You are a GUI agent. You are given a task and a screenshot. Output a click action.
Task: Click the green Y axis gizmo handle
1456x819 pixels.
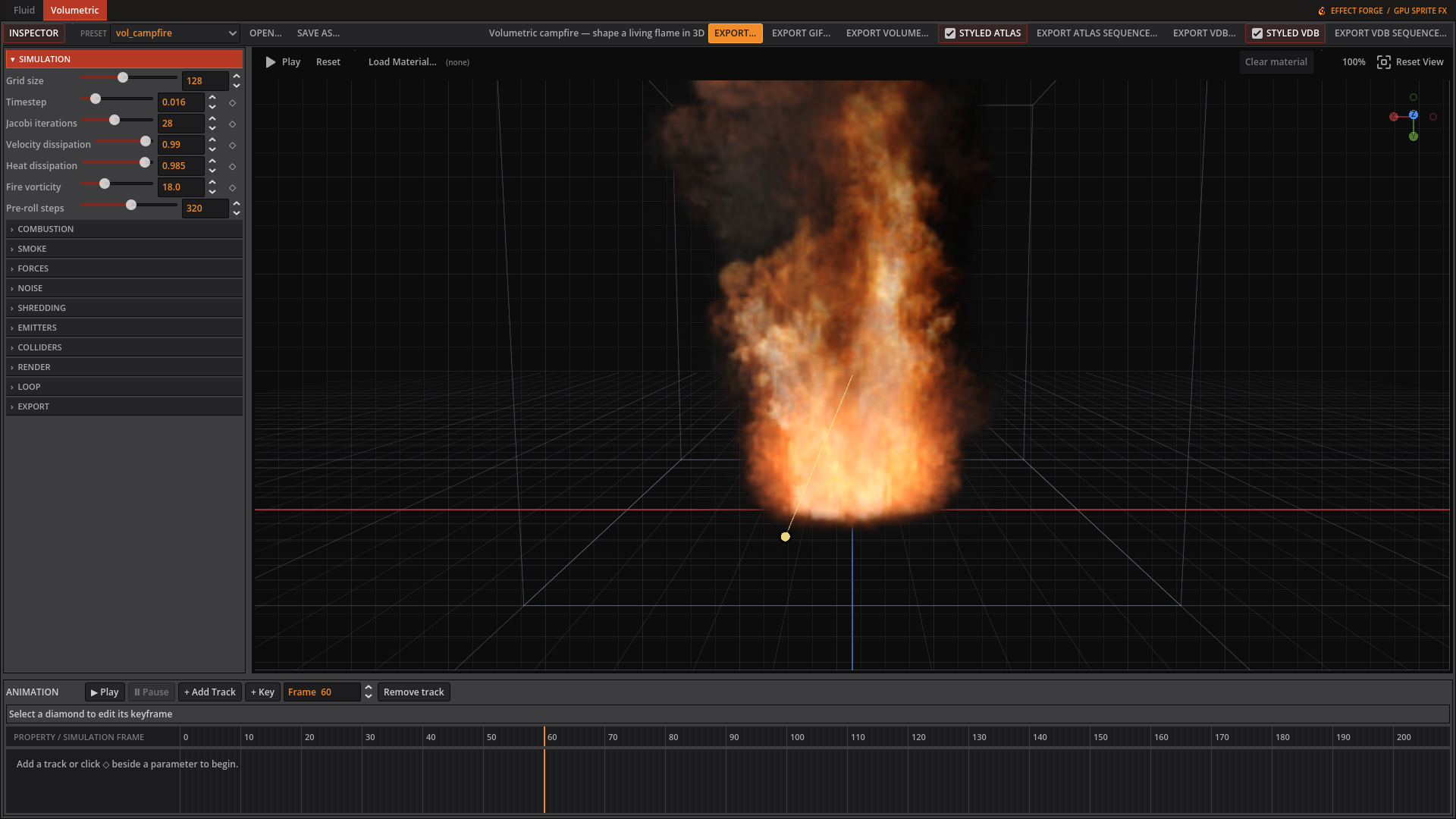(1414, 136)
